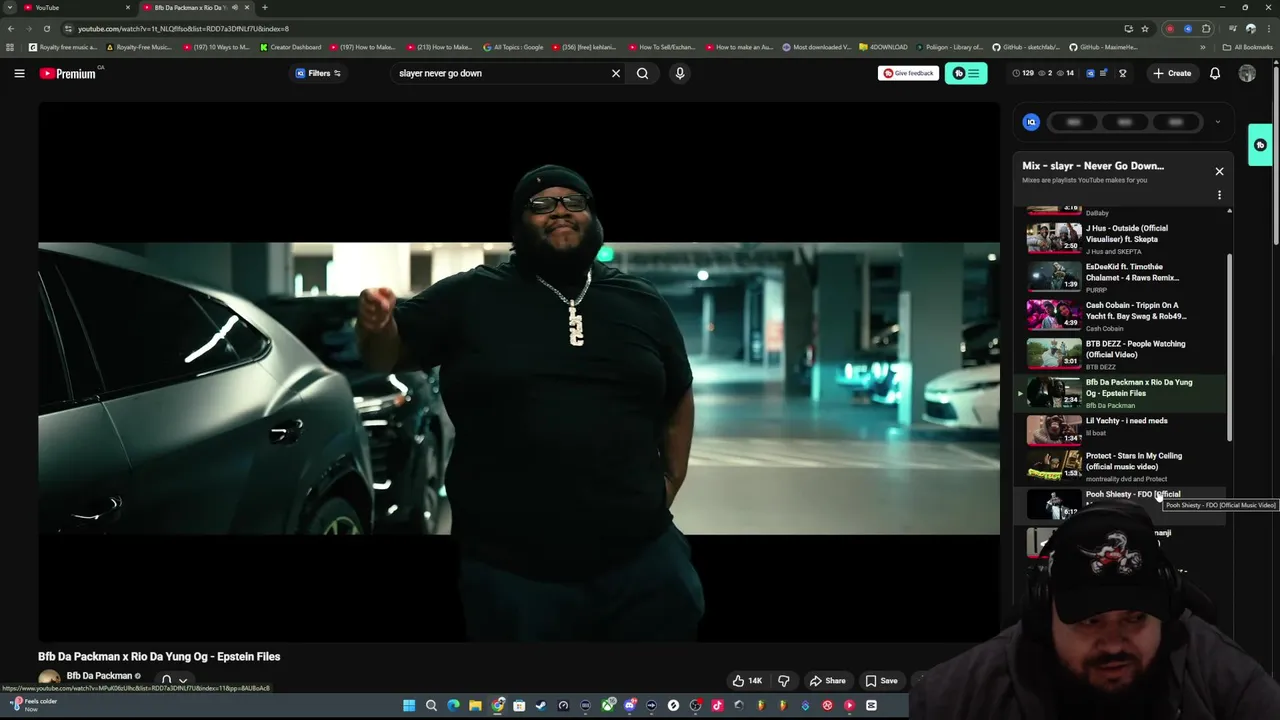Play 'BTB DEZZ - People Watching'
Viewport: 1280px width, 720px height.
1120,354
